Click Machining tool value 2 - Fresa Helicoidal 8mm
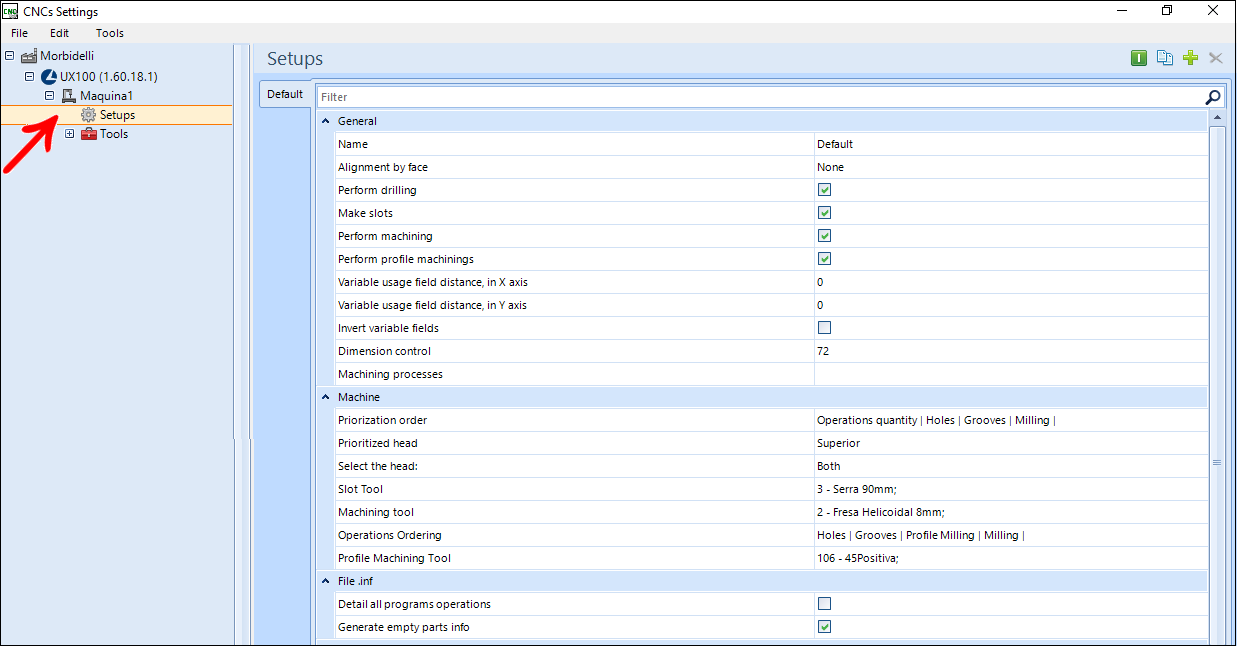Screen dimensions: 1237x646 click(1010, 512)
